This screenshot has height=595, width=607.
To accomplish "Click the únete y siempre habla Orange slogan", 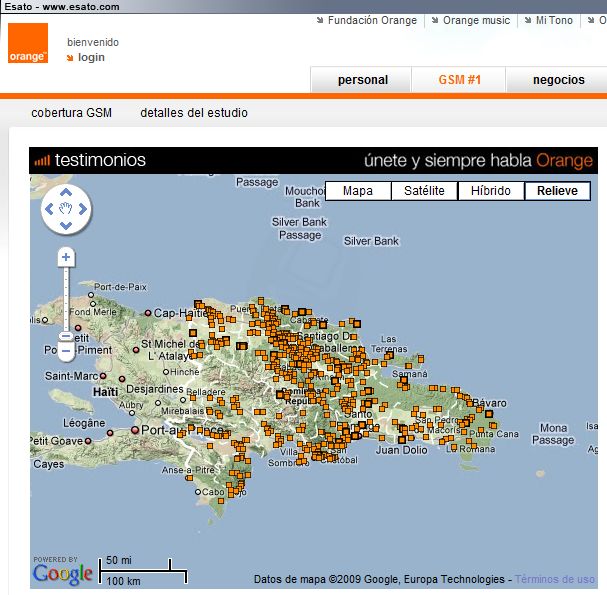I will click(478, 161).
